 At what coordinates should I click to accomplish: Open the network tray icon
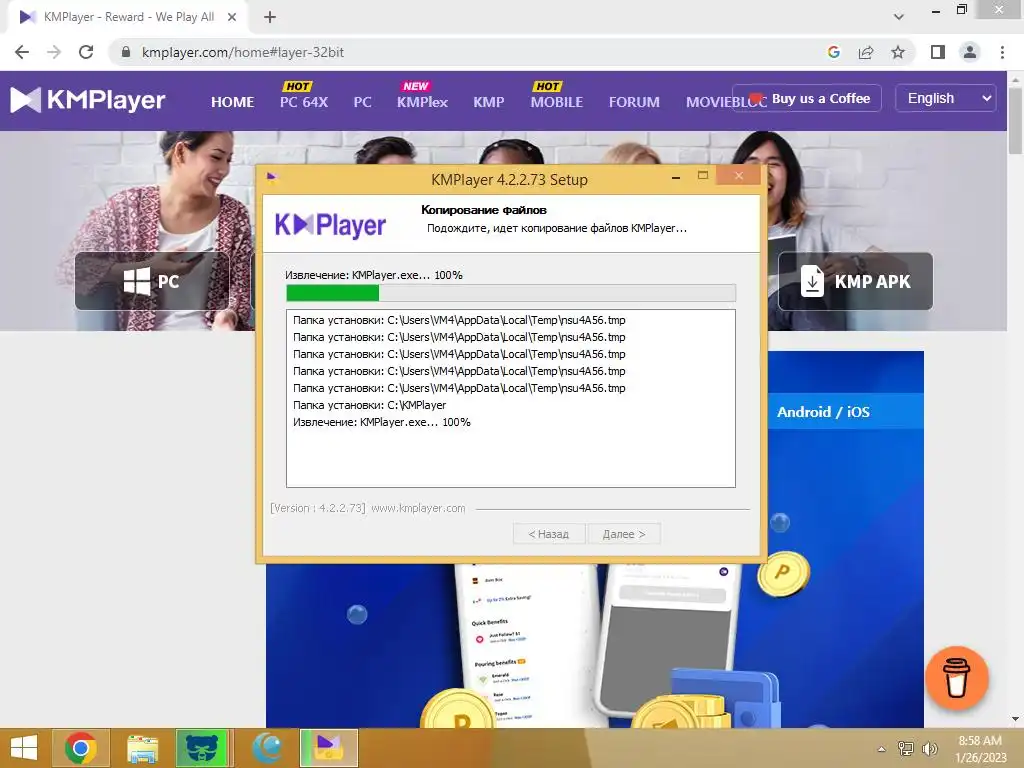coord(906,748)
